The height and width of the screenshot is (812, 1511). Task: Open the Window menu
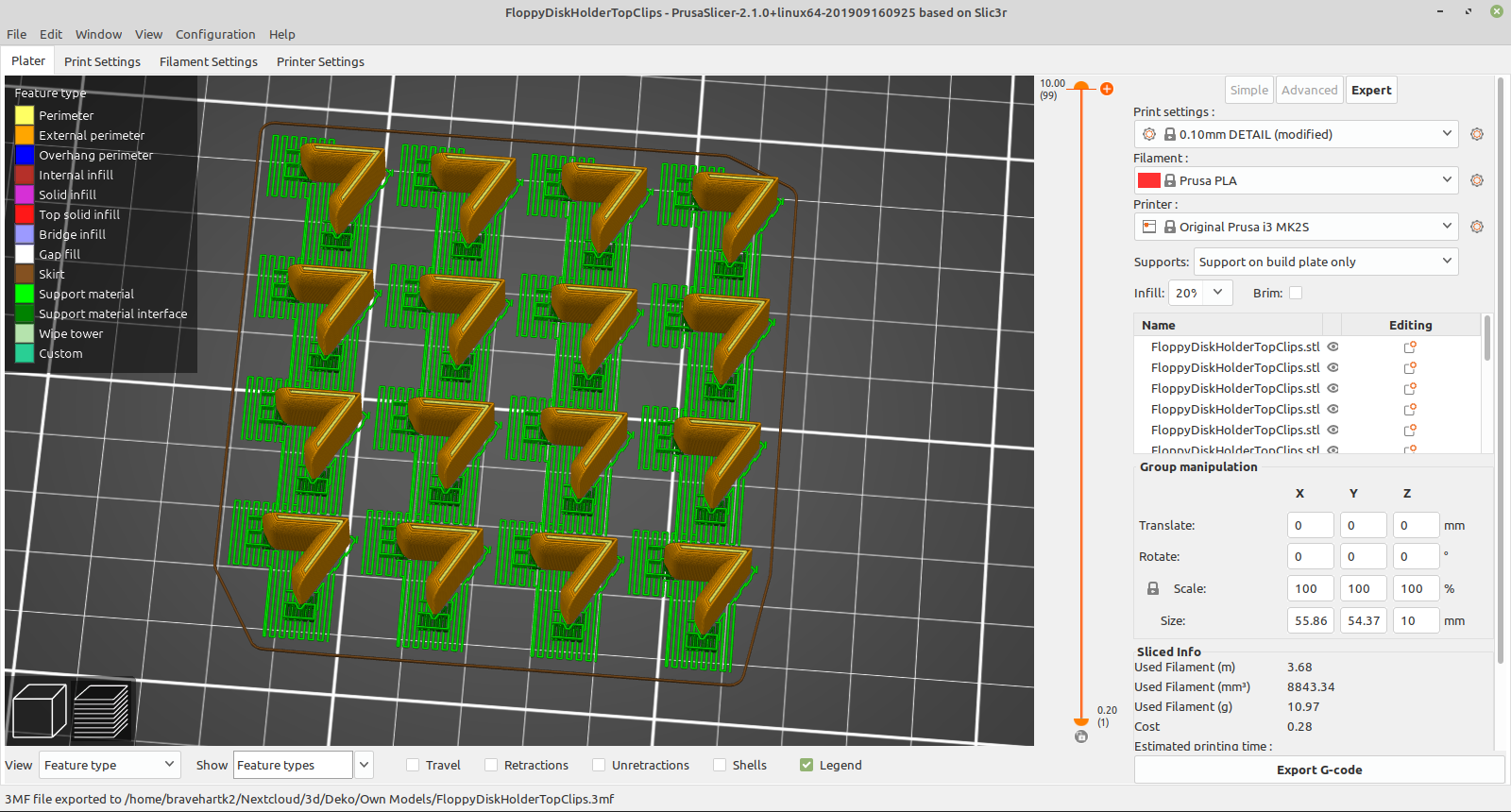(x=98, y=34)
